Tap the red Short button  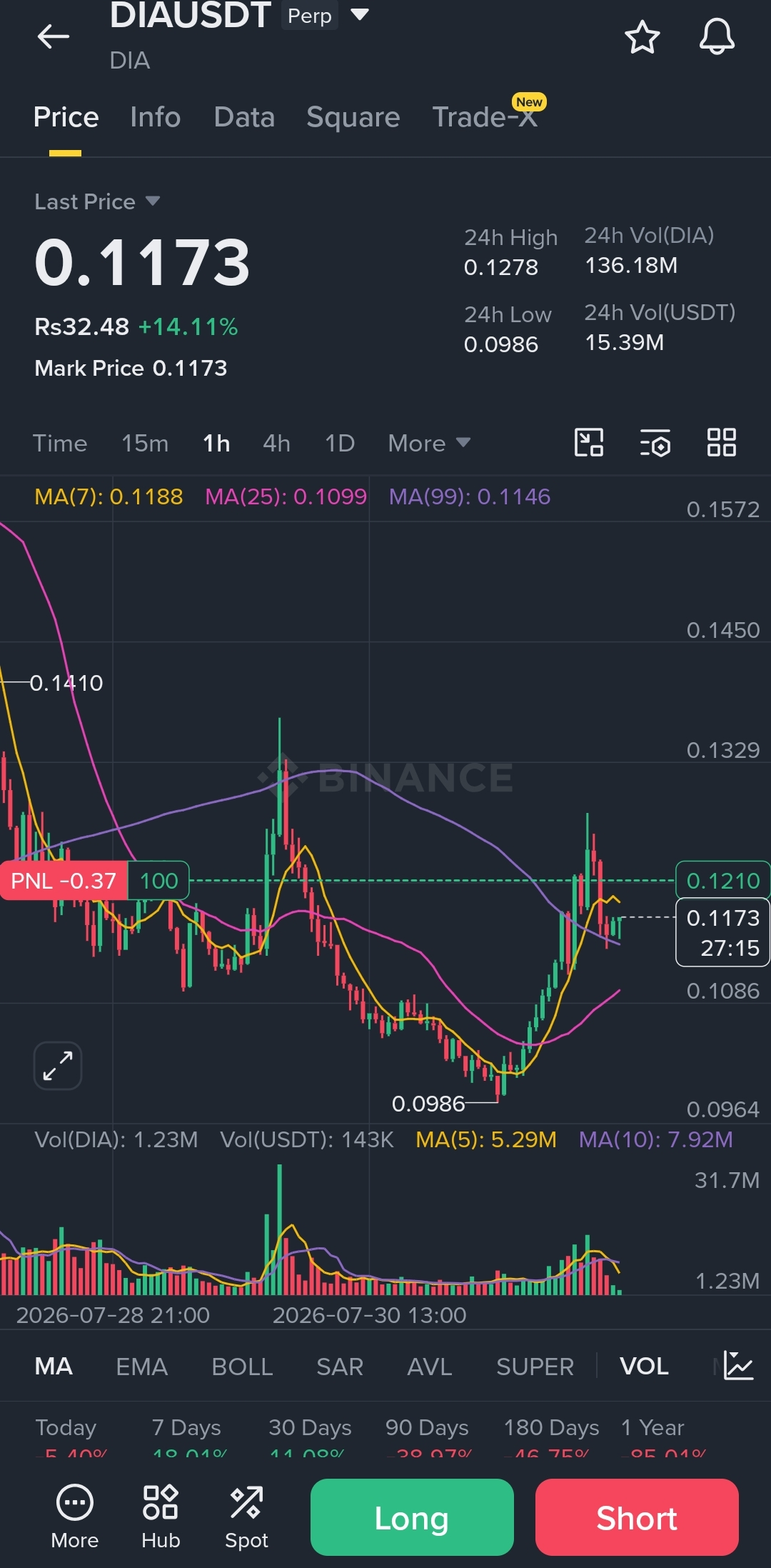point(637,1517)
